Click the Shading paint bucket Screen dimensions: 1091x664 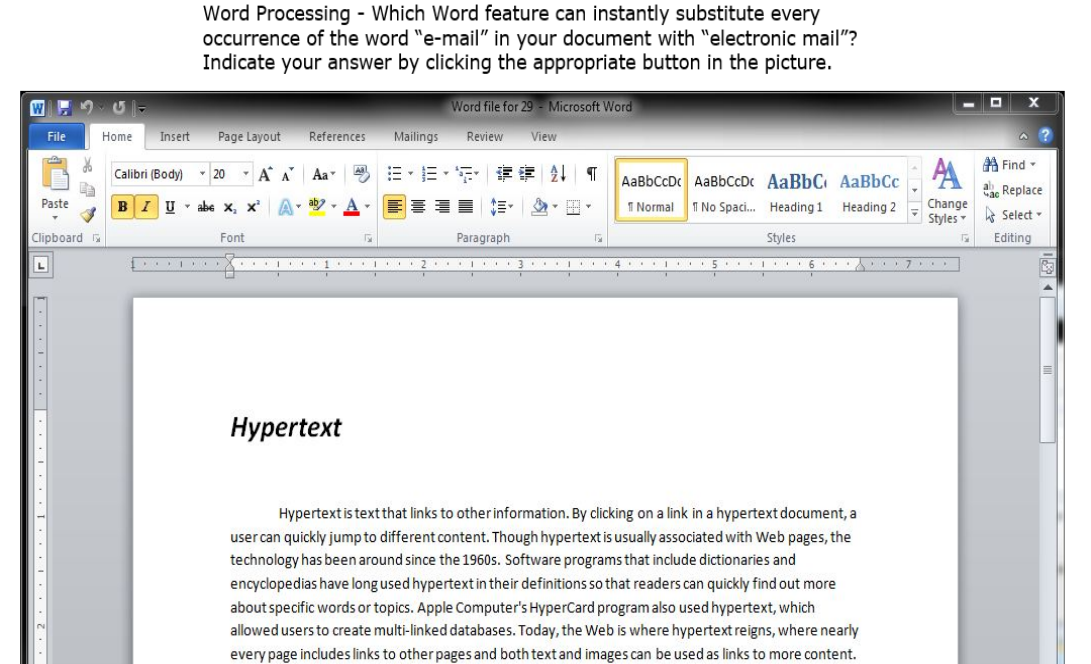pyautogui.click(x=539, y=207)
